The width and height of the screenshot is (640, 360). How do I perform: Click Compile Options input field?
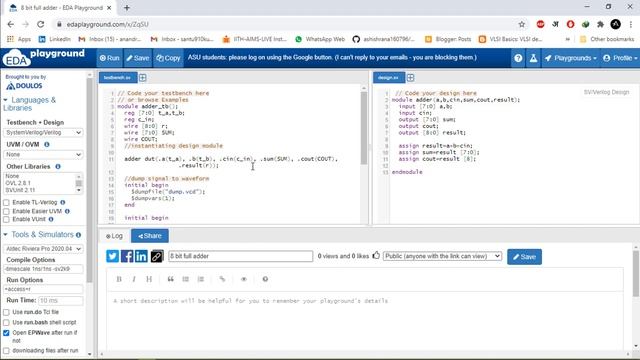click(x=43, y=269)
